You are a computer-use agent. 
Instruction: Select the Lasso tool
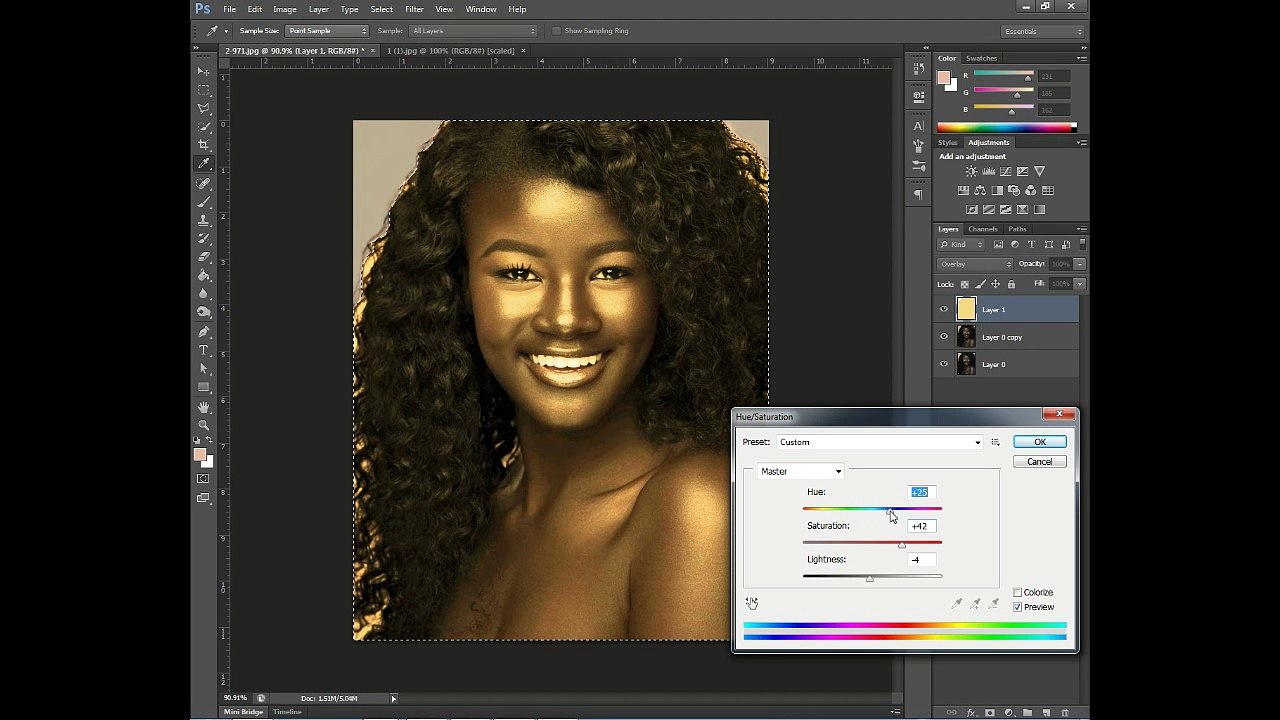[x=204, y=108]
